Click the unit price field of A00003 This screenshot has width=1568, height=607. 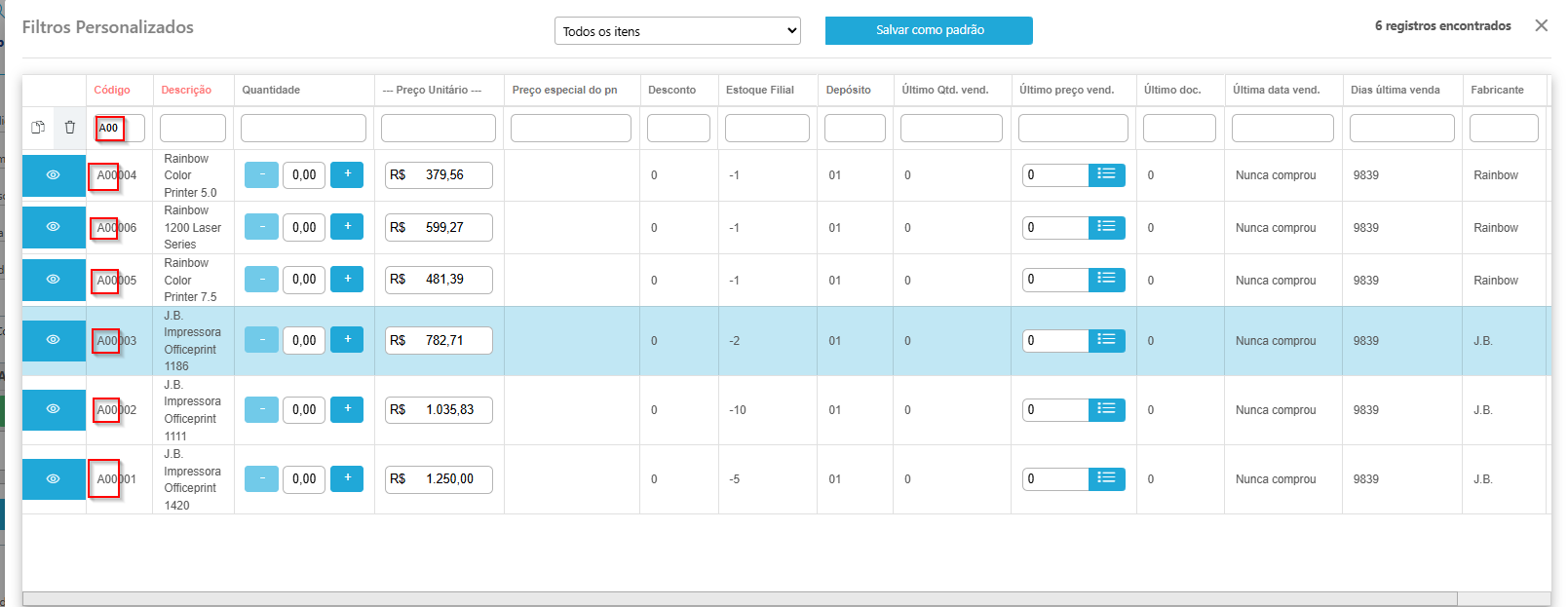pyautogui.click(x=439, y=341)
